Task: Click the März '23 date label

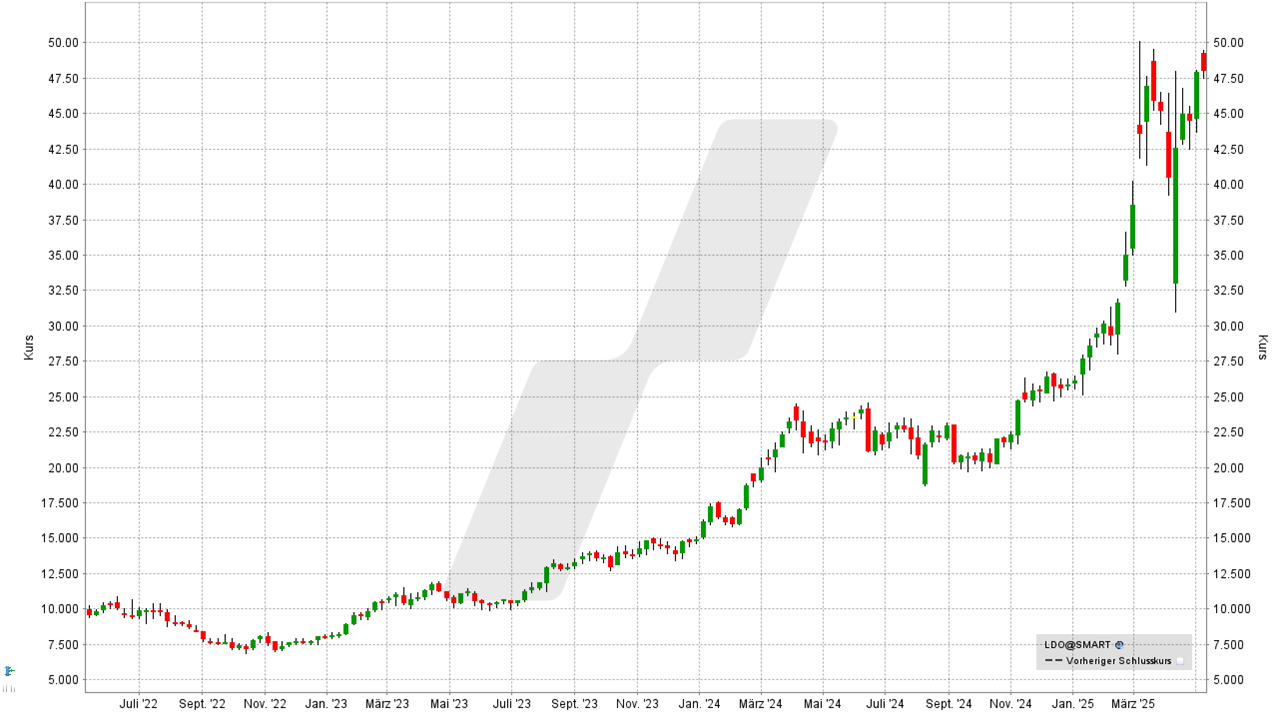Action: (x=388, y=704)
